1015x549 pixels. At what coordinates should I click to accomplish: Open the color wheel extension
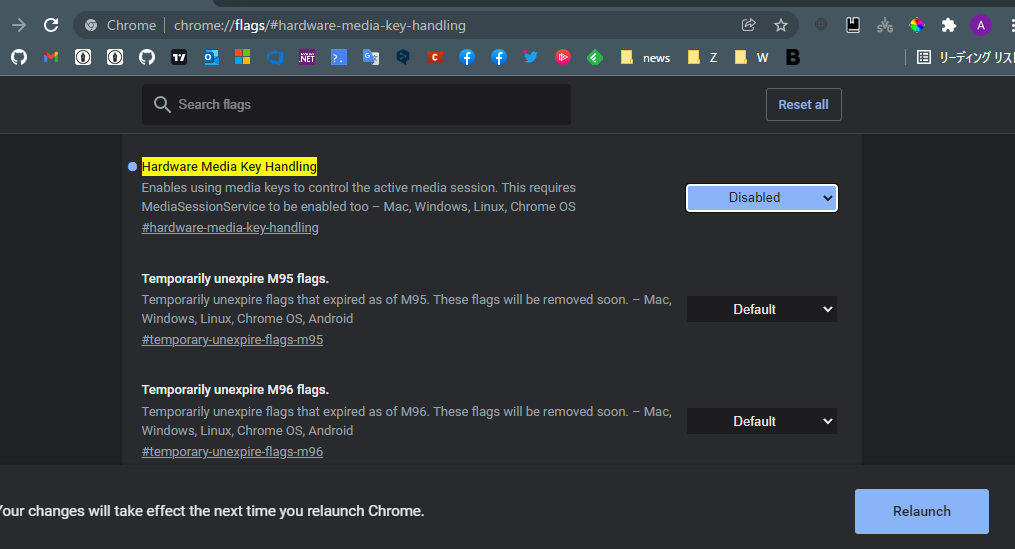coord(917,25)
